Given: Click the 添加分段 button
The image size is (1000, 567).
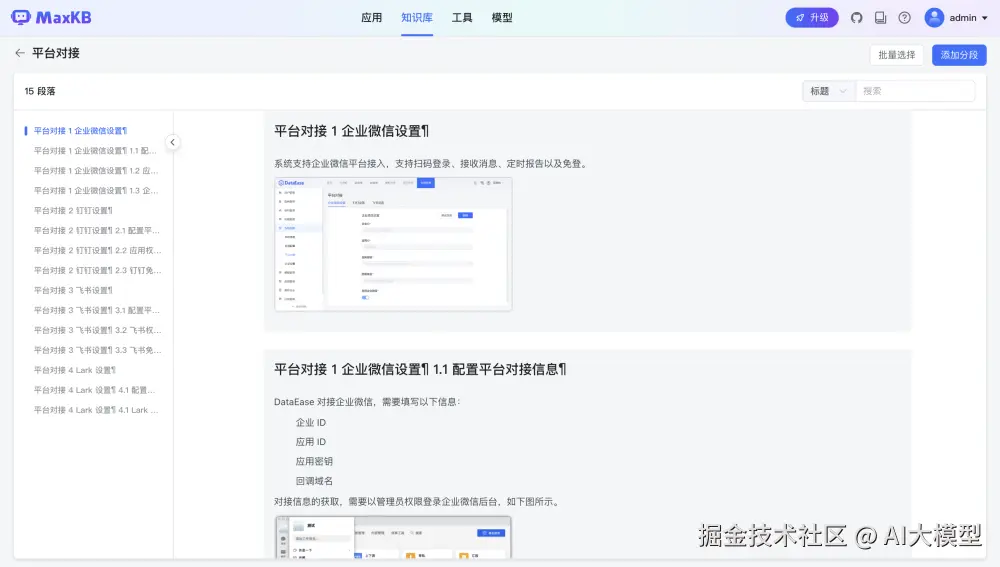Looking at the screenshot, I should click(x=959, y=55).
